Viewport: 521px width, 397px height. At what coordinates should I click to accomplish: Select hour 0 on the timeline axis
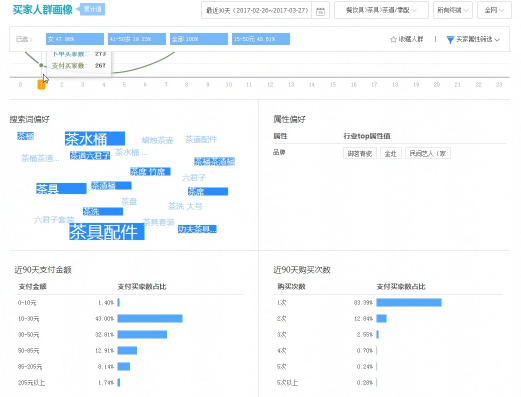pyautogui.click(x=20, y=85)
